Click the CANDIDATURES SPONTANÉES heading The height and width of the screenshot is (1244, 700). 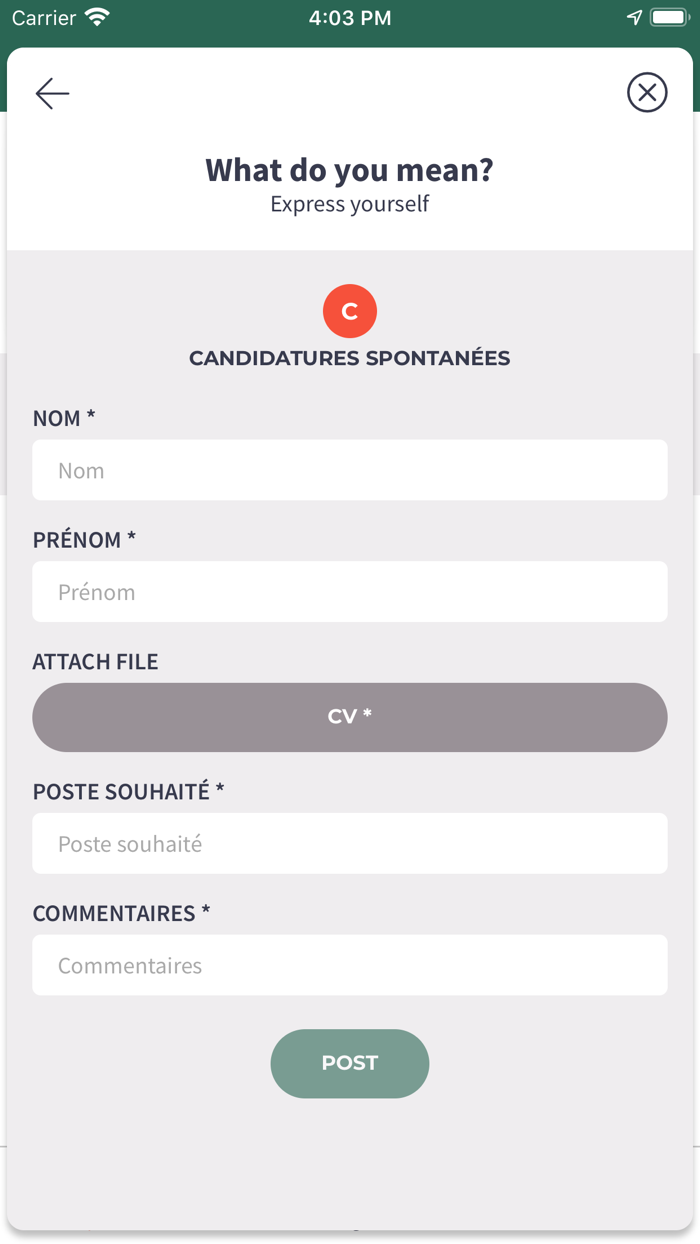click(x=349, y=358)
